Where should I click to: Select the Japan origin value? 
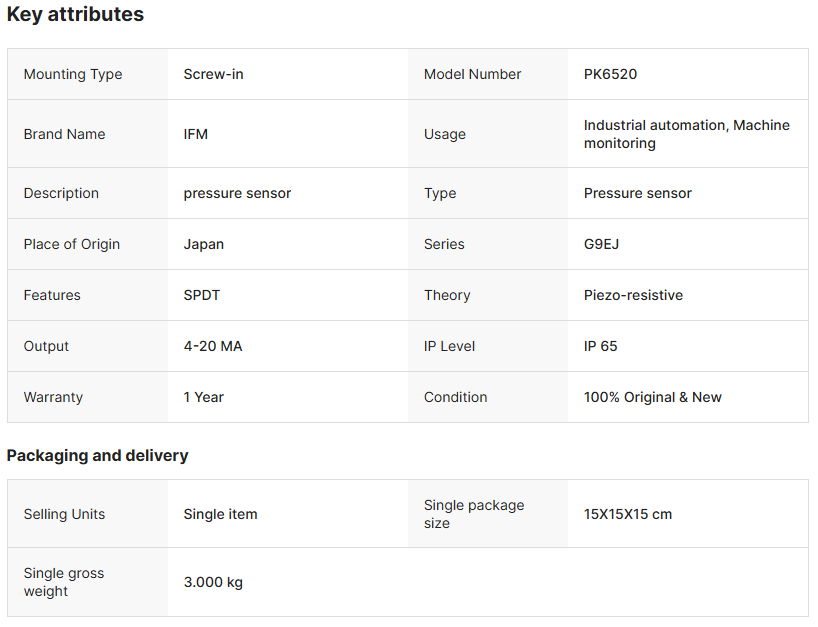tap(204, 244)
